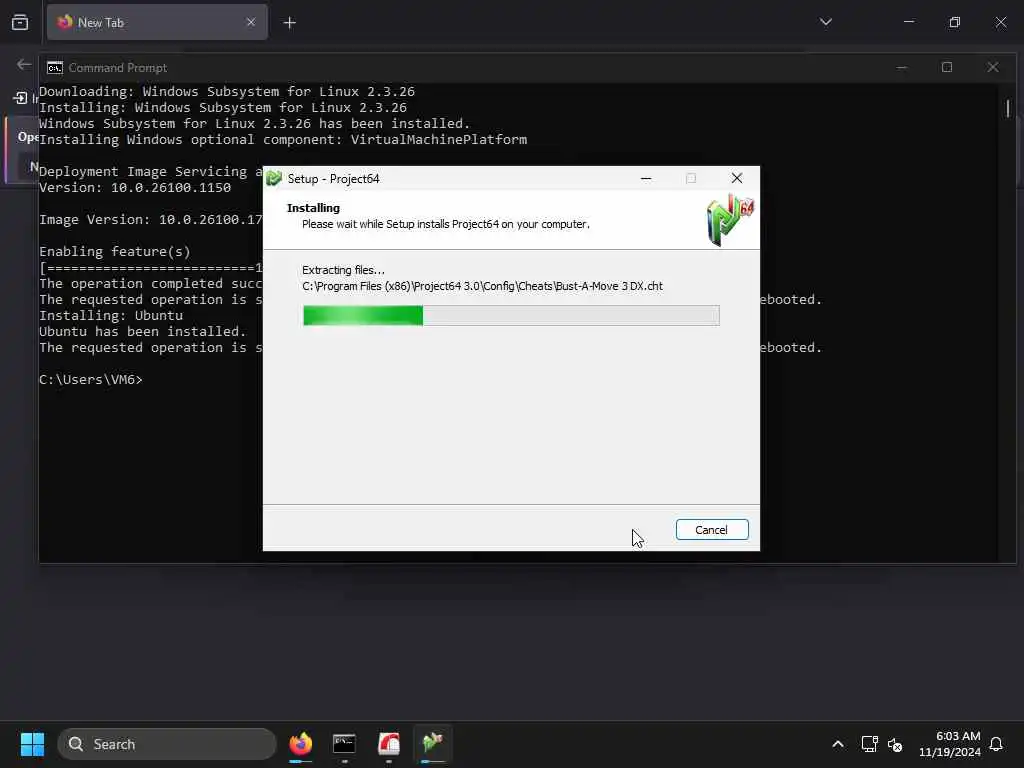Click the 'Extracting files...' status text
The height and width of the screenshot is (768, 1024).
(344, 270)
